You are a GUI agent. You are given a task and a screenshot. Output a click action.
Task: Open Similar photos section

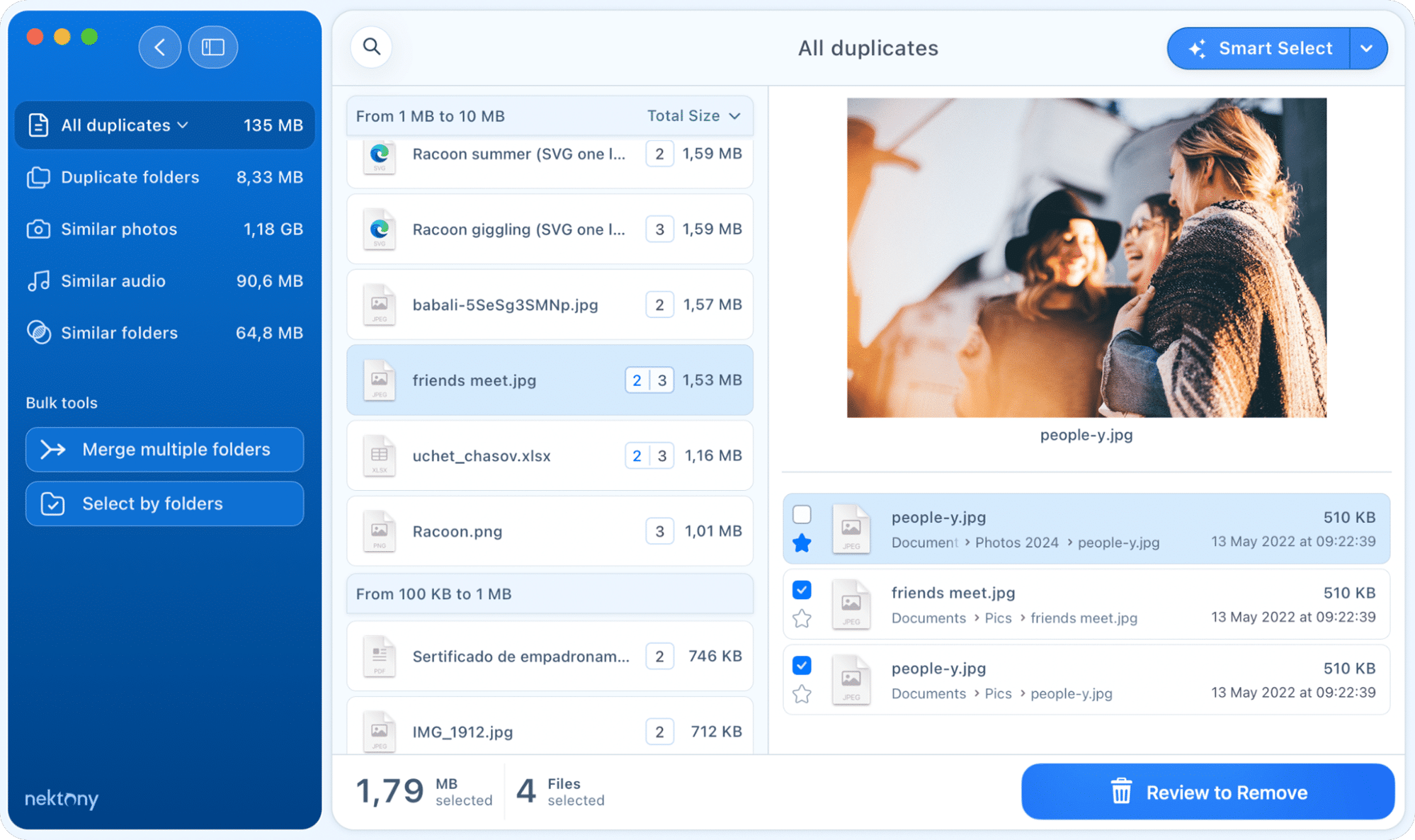coord(118,229)
